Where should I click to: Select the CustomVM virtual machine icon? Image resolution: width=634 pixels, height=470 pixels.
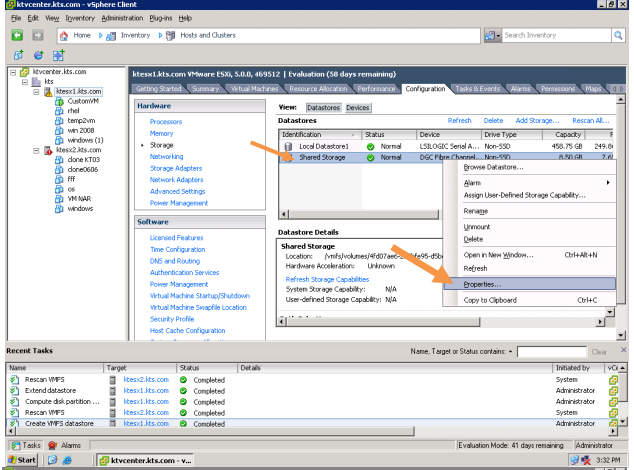[x=59, y=101]
